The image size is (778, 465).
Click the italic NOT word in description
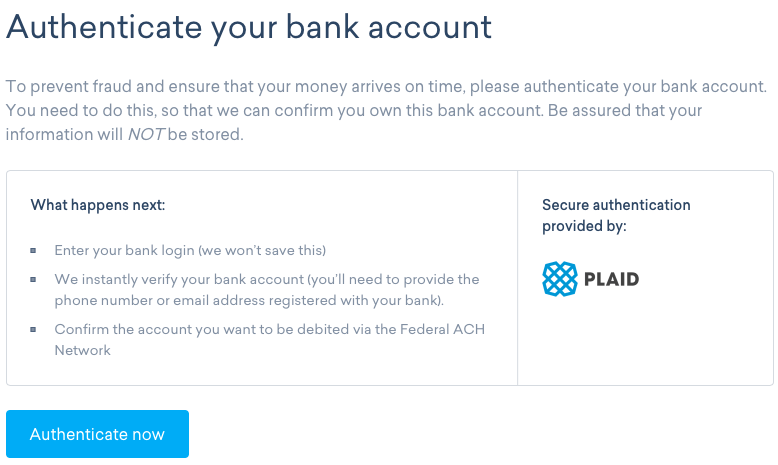[x=146, y=134]
